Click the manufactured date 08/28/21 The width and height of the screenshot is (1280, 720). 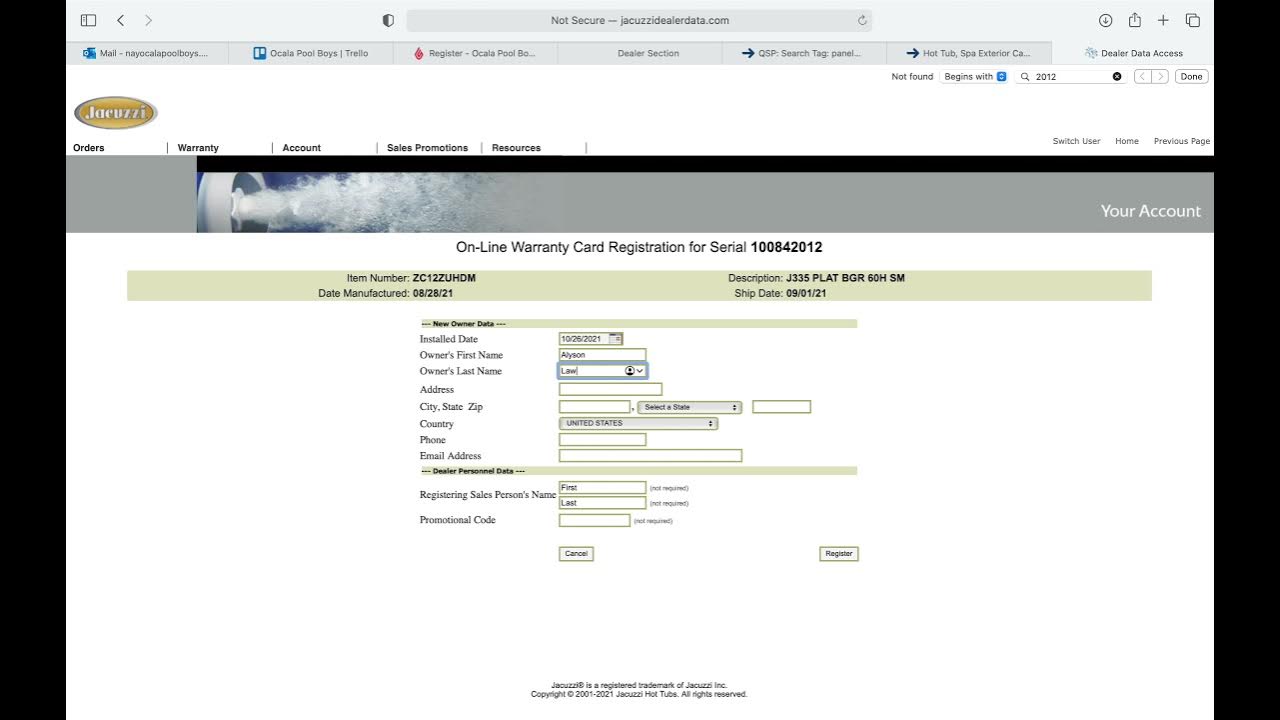433,294
